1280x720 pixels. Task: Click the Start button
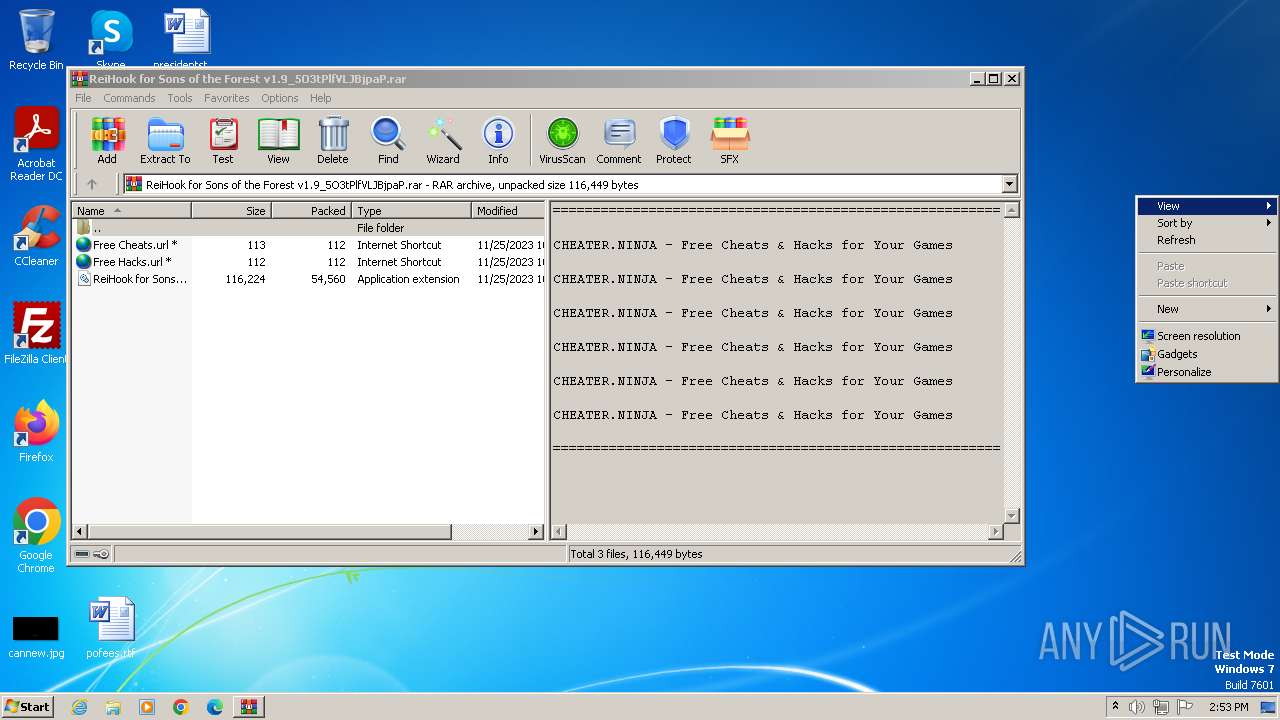(x=28, y=707)
